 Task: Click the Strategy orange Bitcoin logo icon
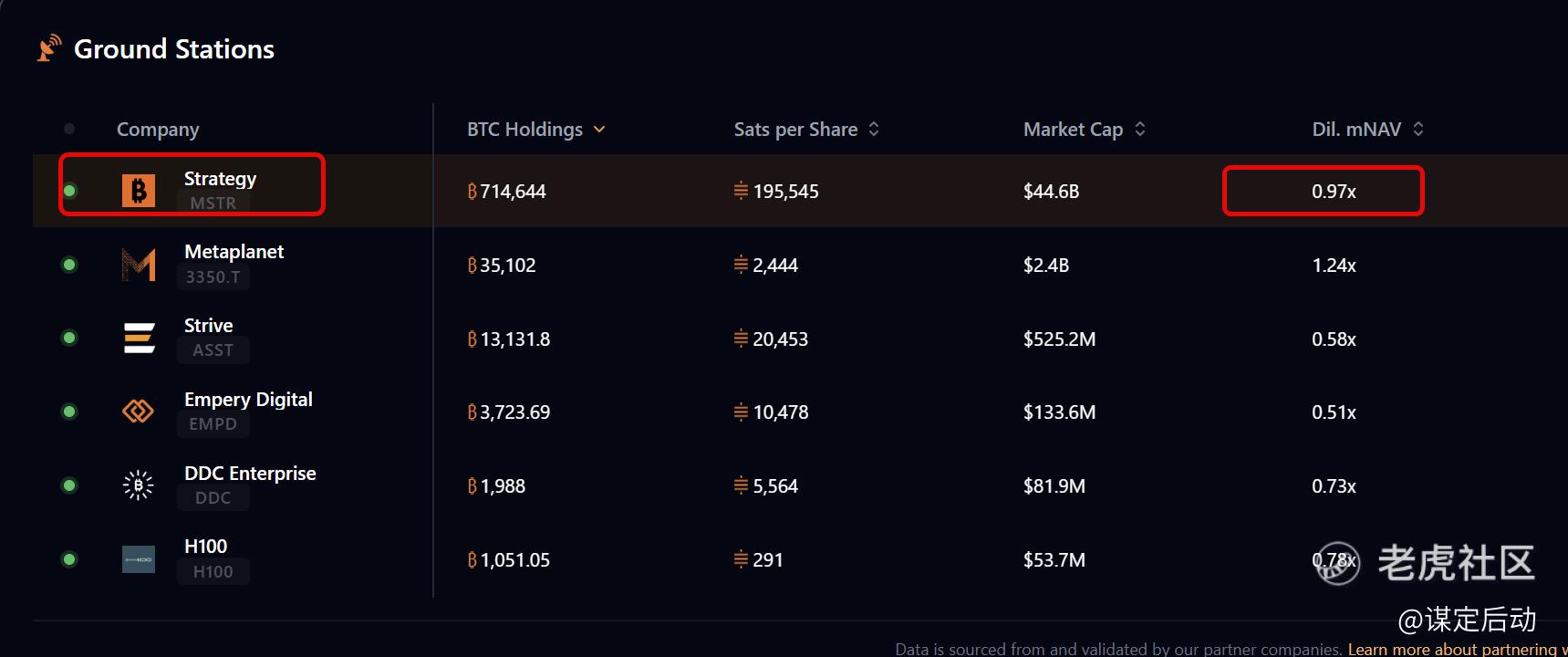click(139, 191)
